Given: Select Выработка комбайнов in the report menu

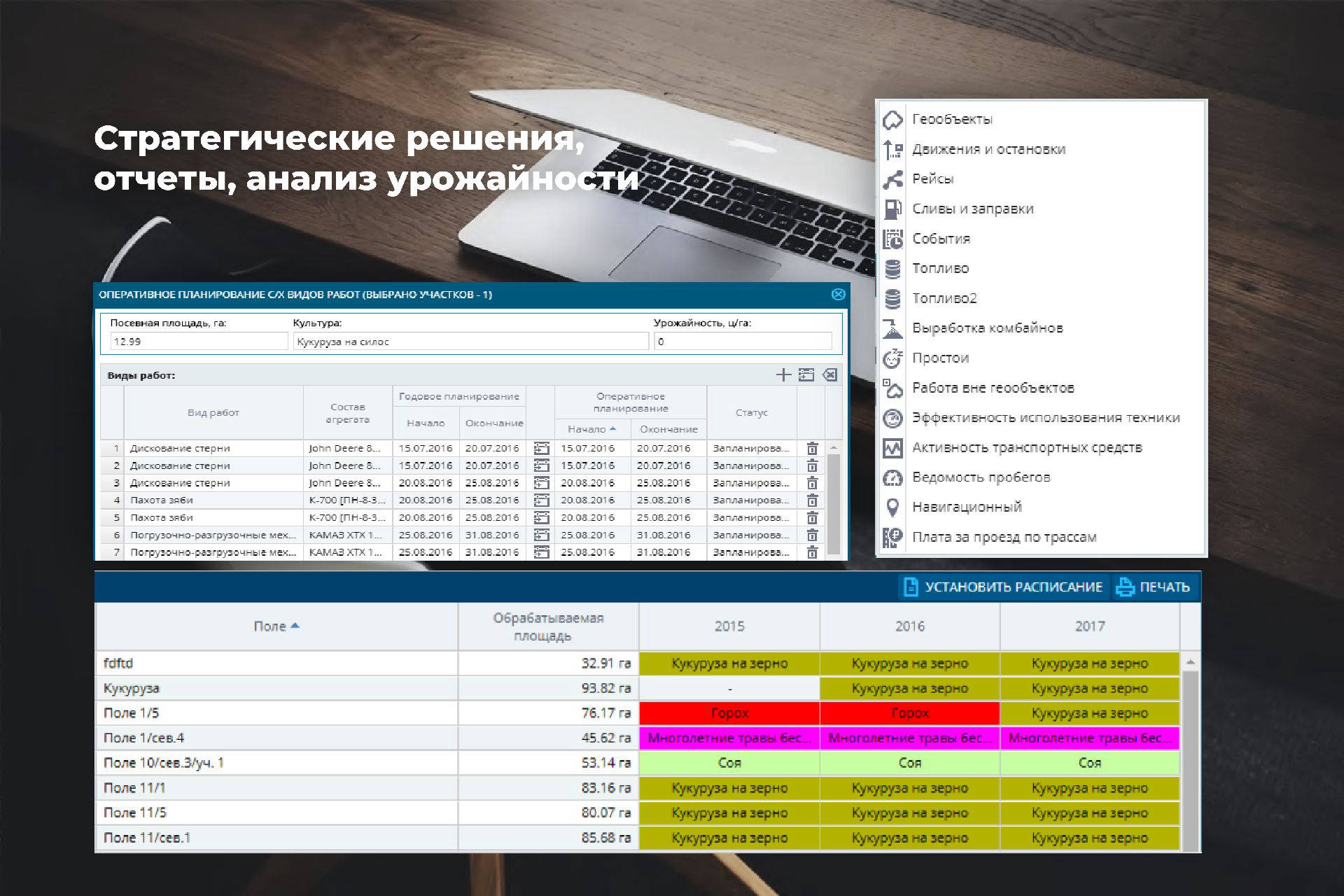Looking at the screenshot, I should coord(987,328).
